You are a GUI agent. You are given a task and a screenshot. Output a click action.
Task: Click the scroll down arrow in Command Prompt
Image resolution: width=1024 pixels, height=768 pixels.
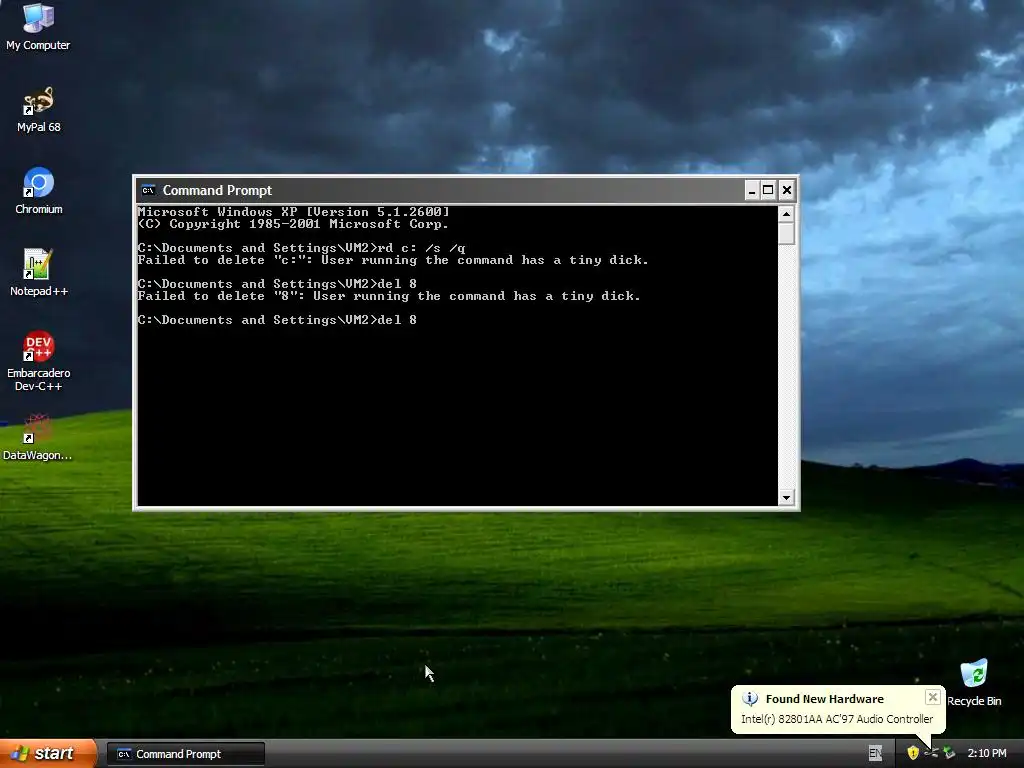point(786,498)
